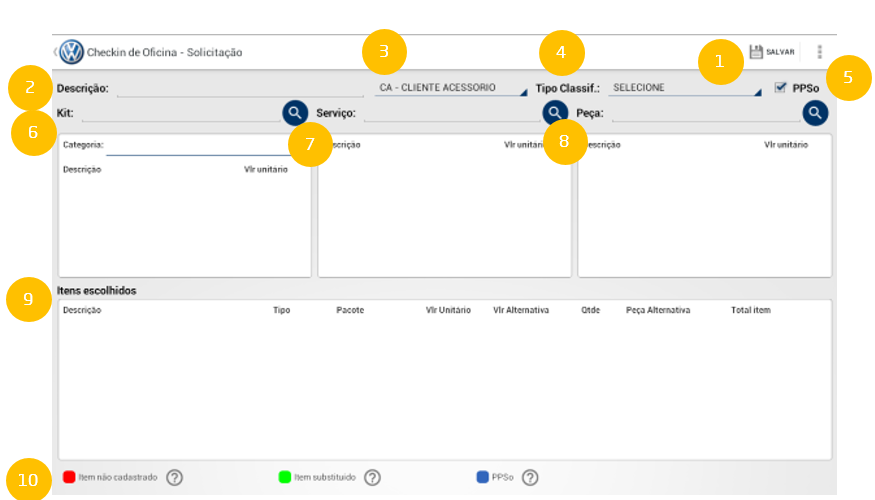Click the 'Vlr Alternativa' column header
The width and height of the screenshot is (875, 500).
click(521, 310)
